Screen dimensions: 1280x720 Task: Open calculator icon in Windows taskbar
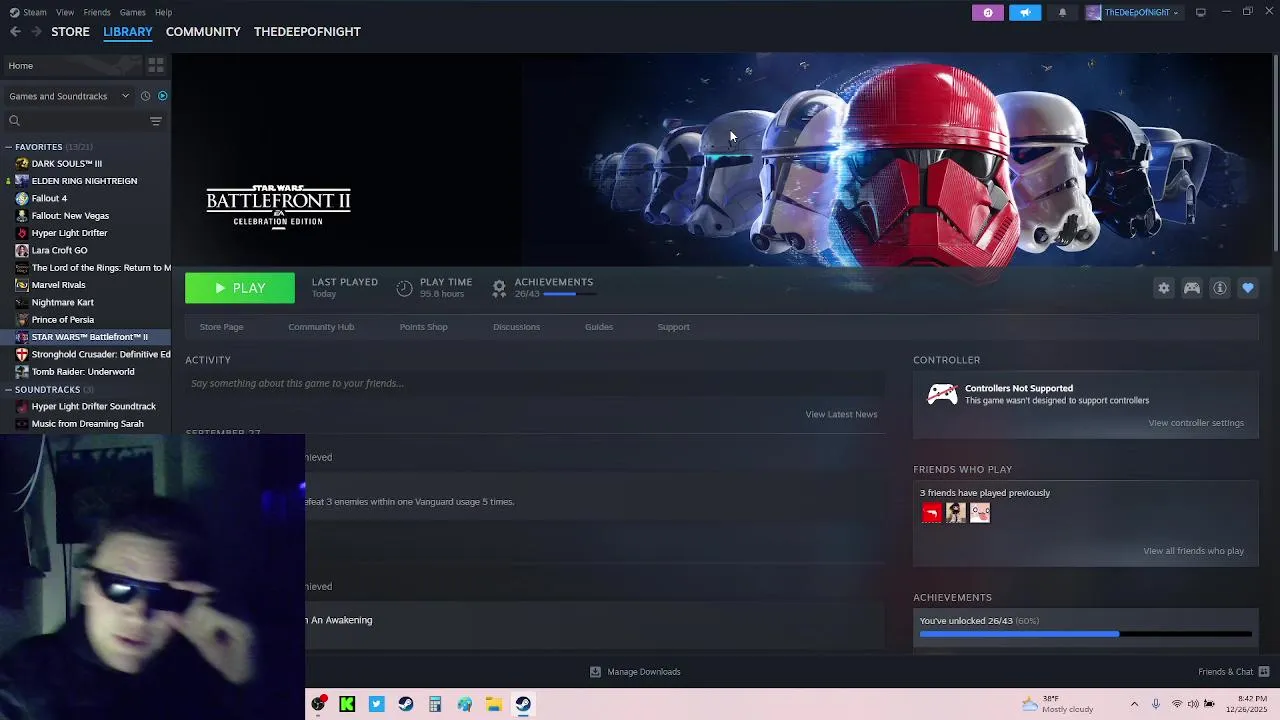pyautogui.click(x=435, y=704)
